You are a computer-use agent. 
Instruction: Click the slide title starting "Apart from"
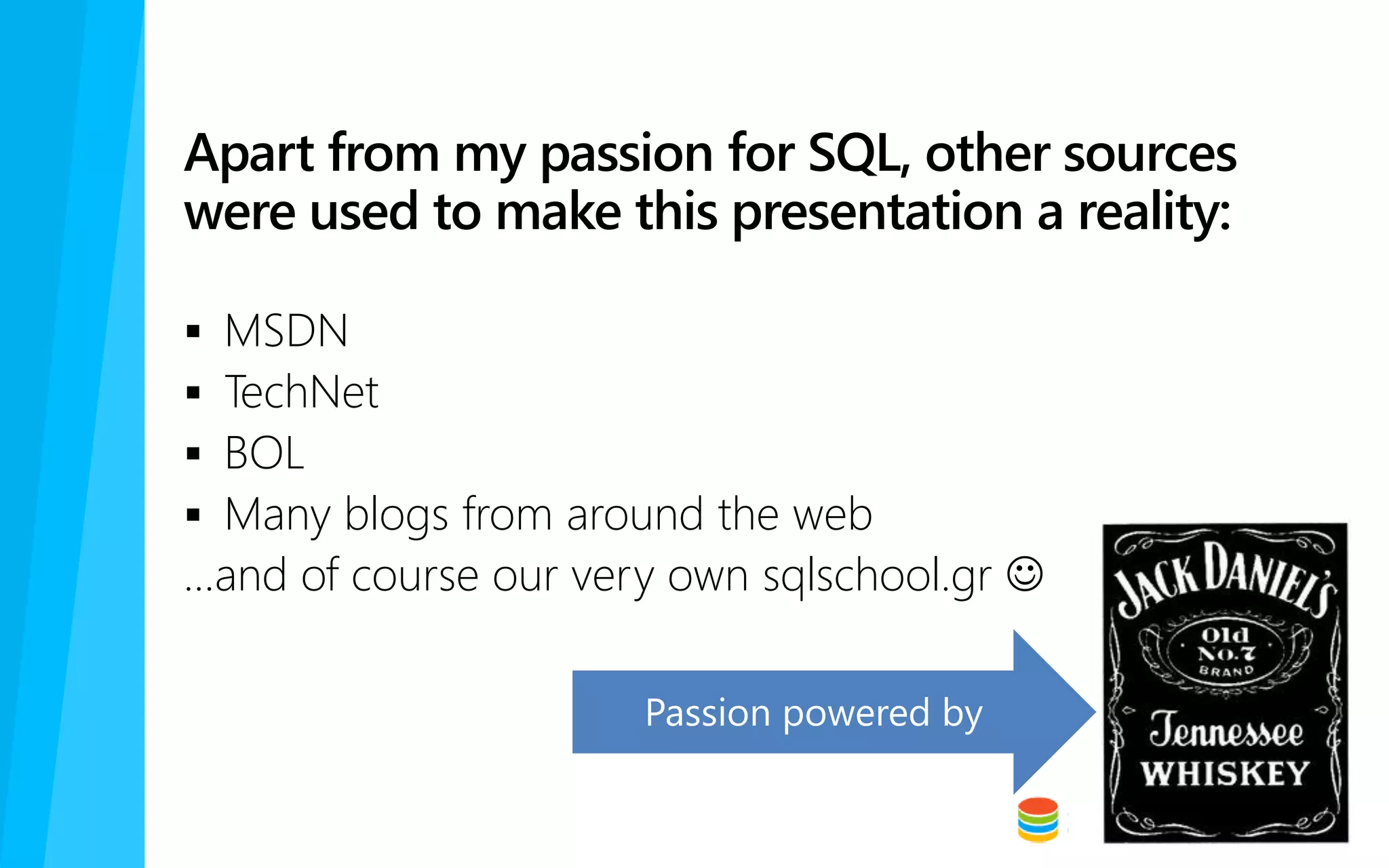click(710, 183)
